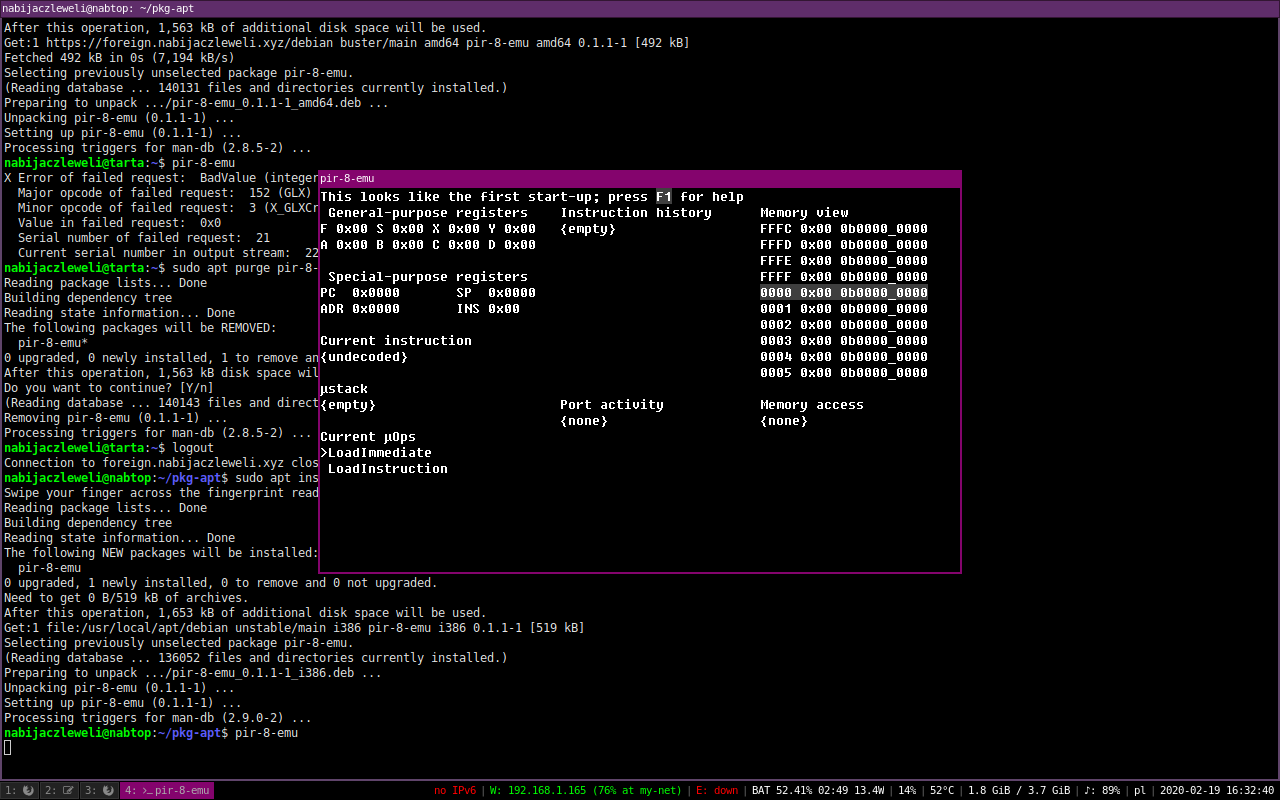The height and width of the screenshot is (800, 1280).
Task: Click the 'no IPv6' status indicator
Action: pyautogui.click(x=454, y=790)
